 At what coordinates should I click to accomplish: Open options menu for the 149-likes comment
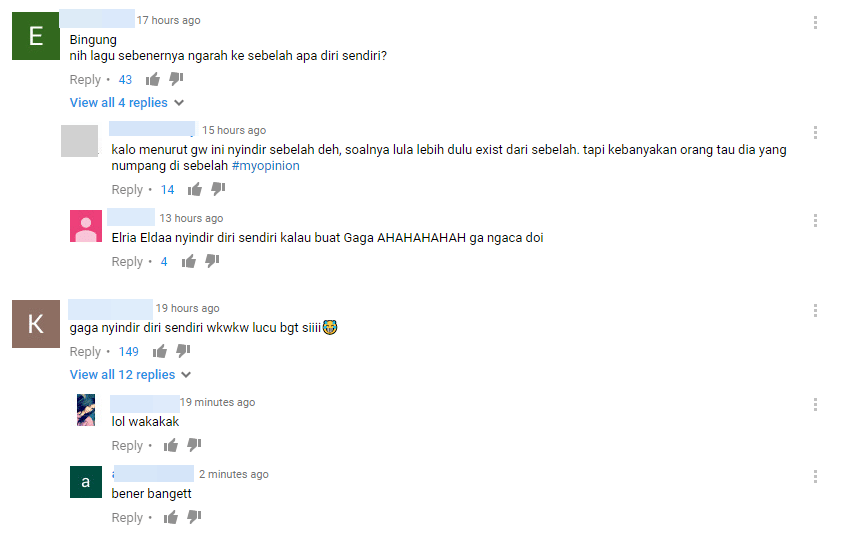815,311
